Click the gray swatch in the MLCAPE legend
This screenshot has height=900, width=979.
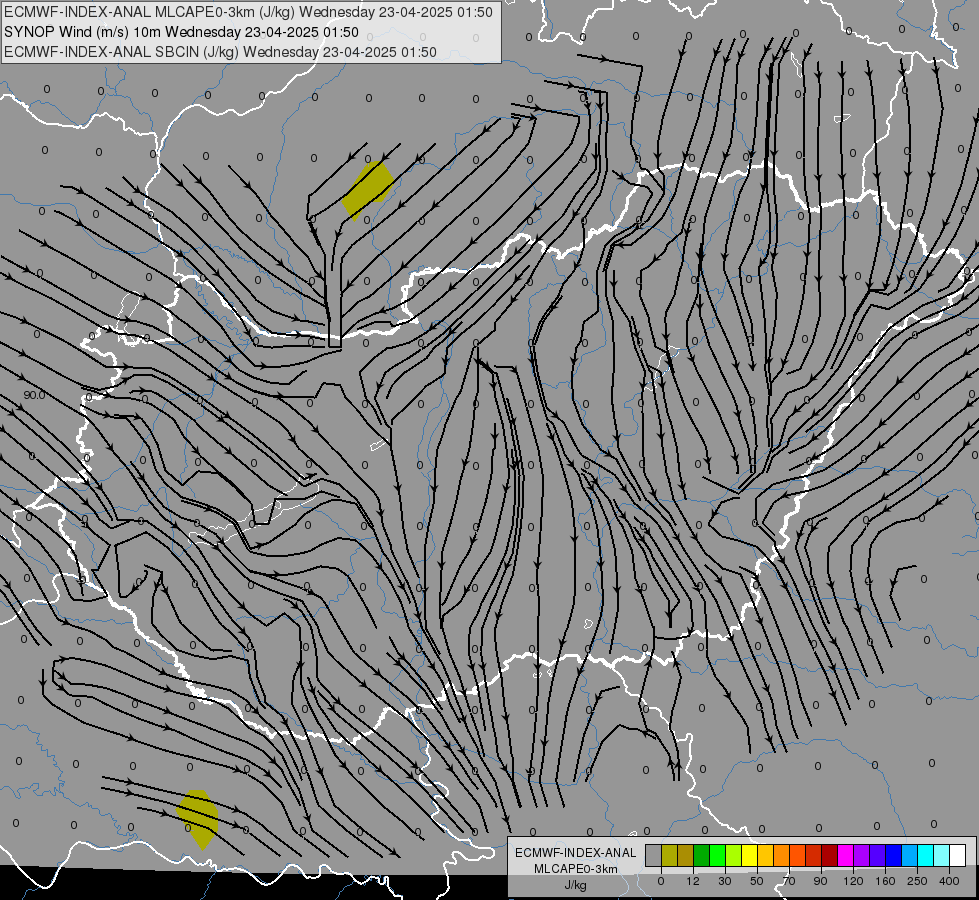tap(654, 856)
